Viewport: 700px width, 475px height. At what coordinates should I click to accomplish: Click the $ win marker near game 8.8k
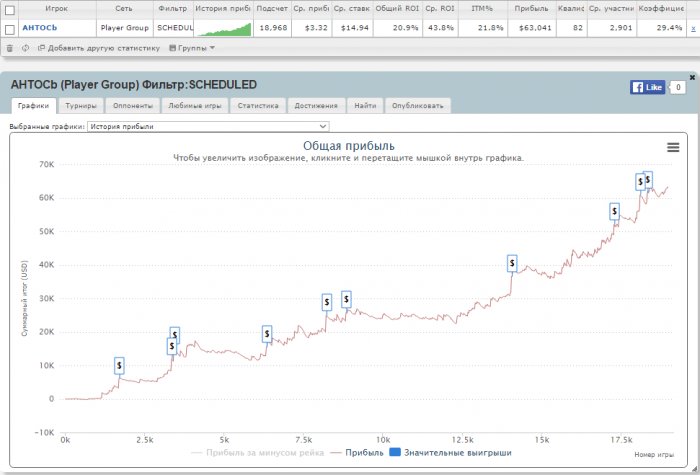point(346,299)
